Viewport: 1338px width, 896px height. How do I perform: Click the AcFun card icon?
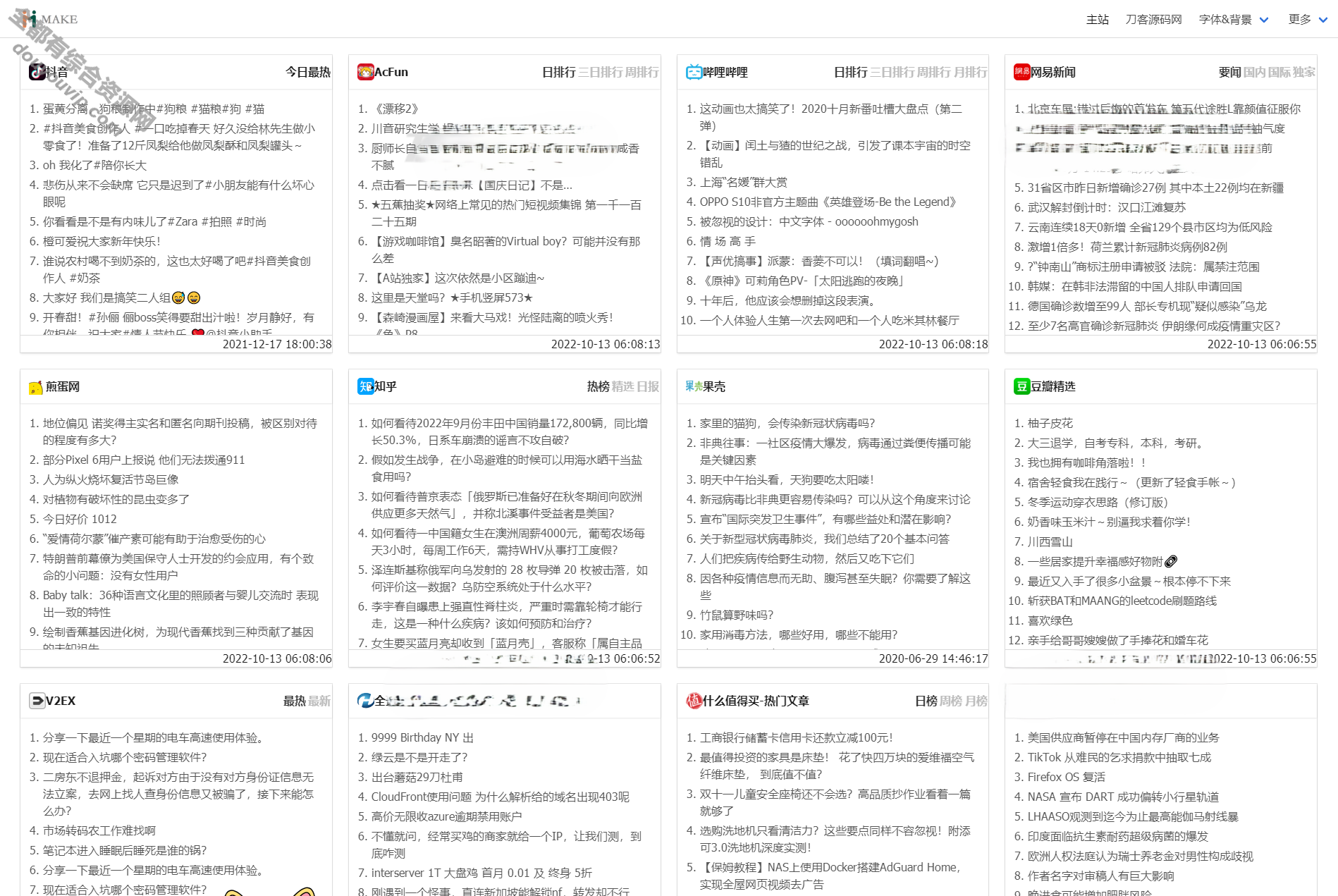(365, 72)
